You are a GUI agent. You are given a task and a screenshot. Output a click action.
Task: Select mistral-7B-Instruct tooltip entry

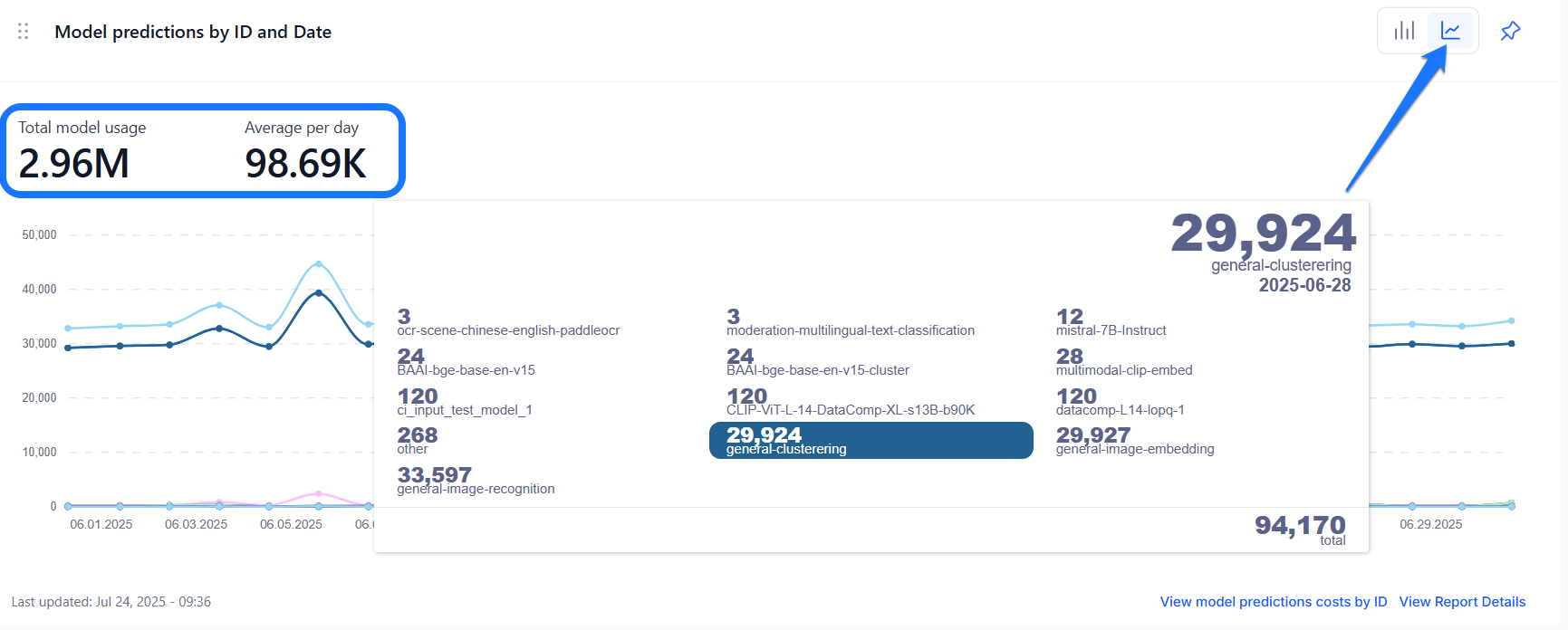tap(1111, 322)
